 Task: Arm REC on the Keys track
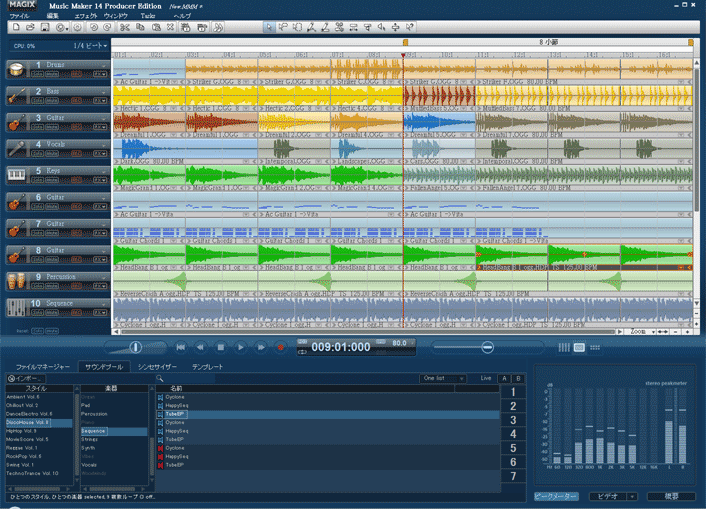(76, 180)
